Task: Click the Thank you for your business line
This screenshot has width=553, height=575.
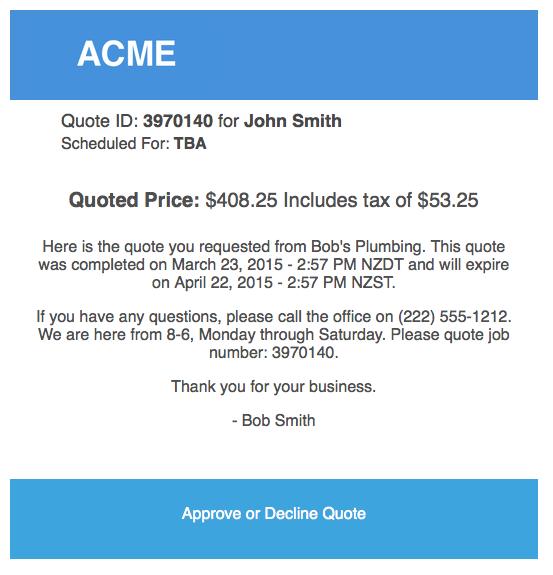Action: pyautogui.click(x=274, y=387)
